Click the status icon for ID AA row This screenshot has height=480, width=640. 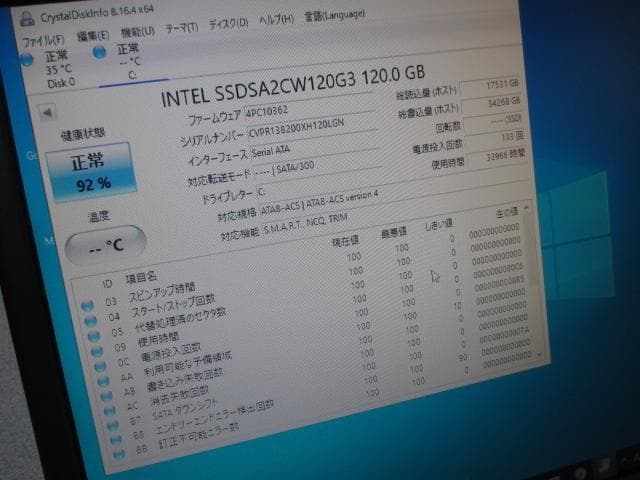(104, 381)
